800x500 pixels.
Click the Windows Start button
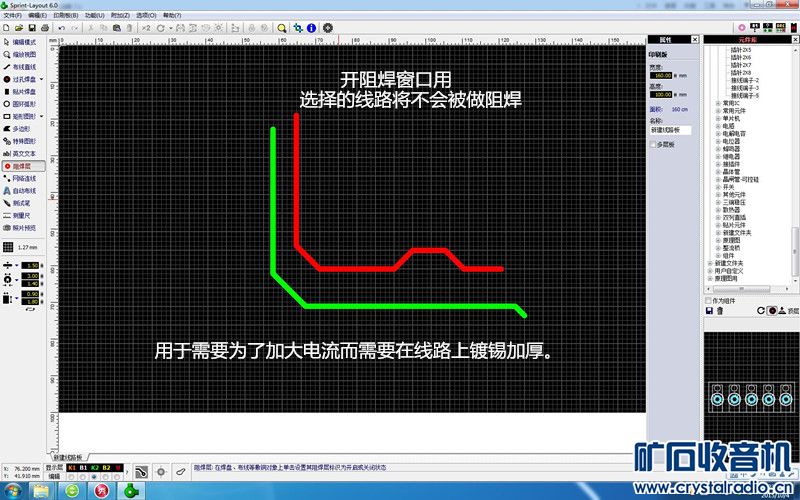11,491
